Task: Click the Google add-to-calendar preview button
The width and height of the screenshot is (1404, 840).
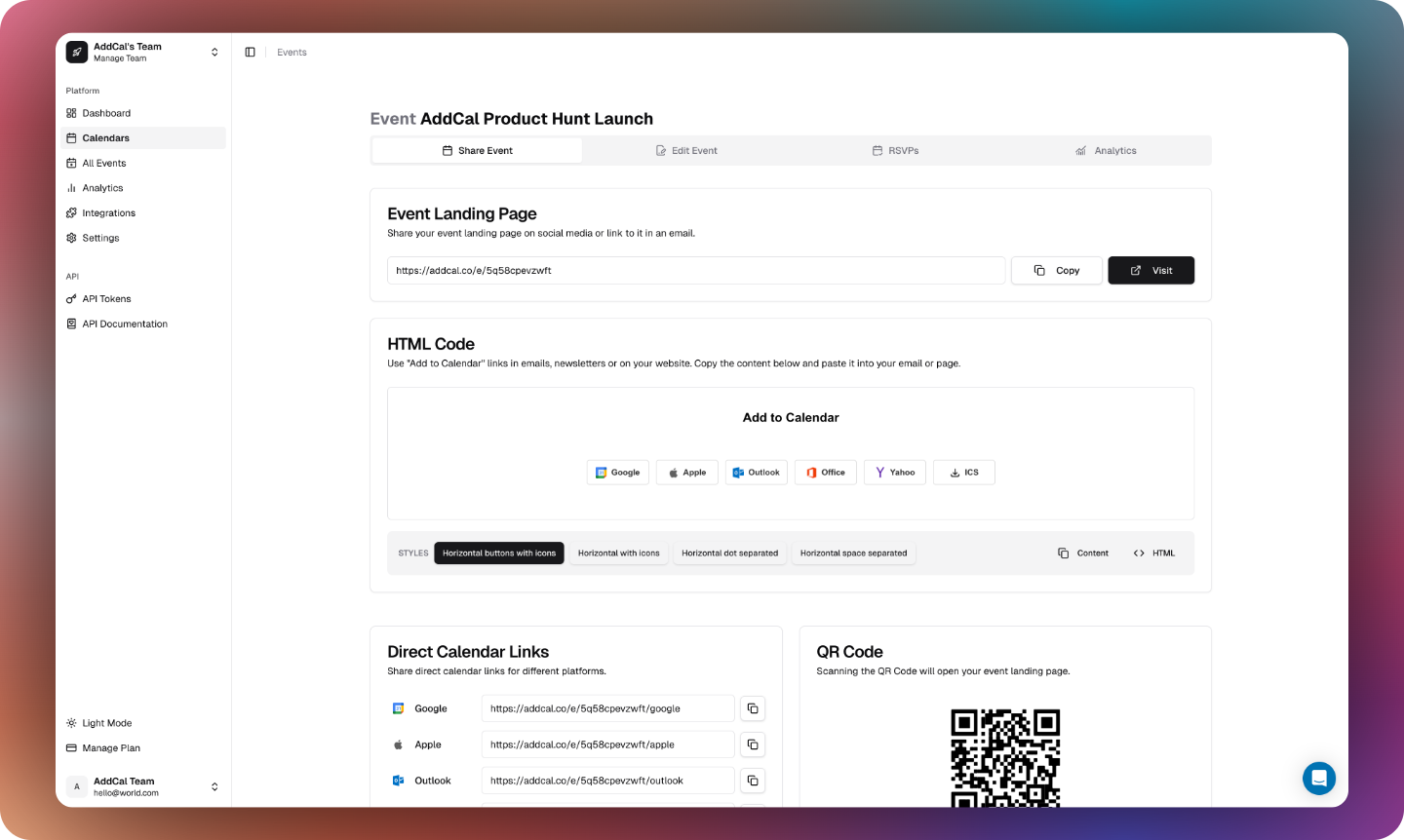Action: point(618,473)
